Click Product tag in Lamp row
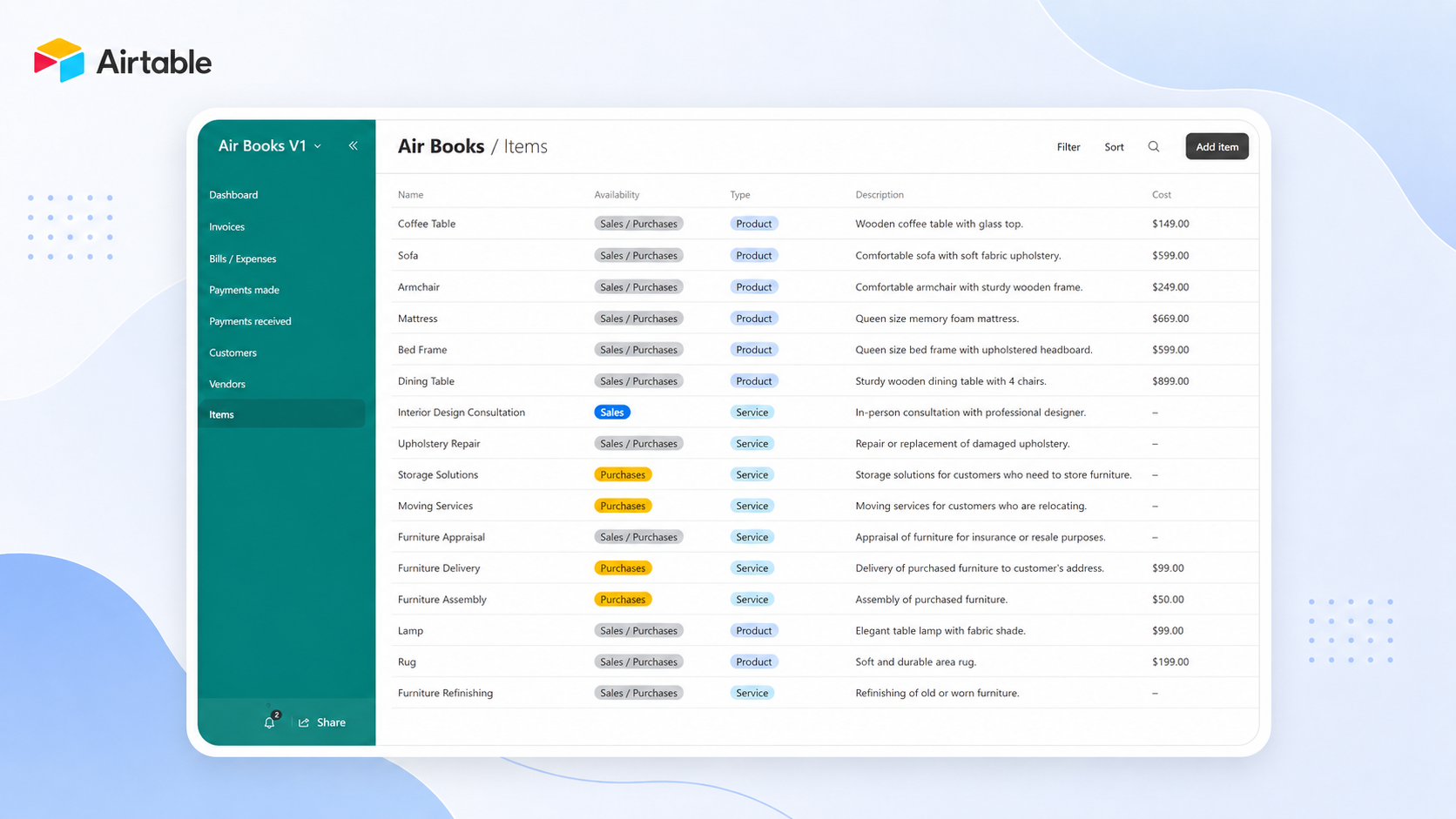Screen dimensions: 1456x819 [753, 631]
